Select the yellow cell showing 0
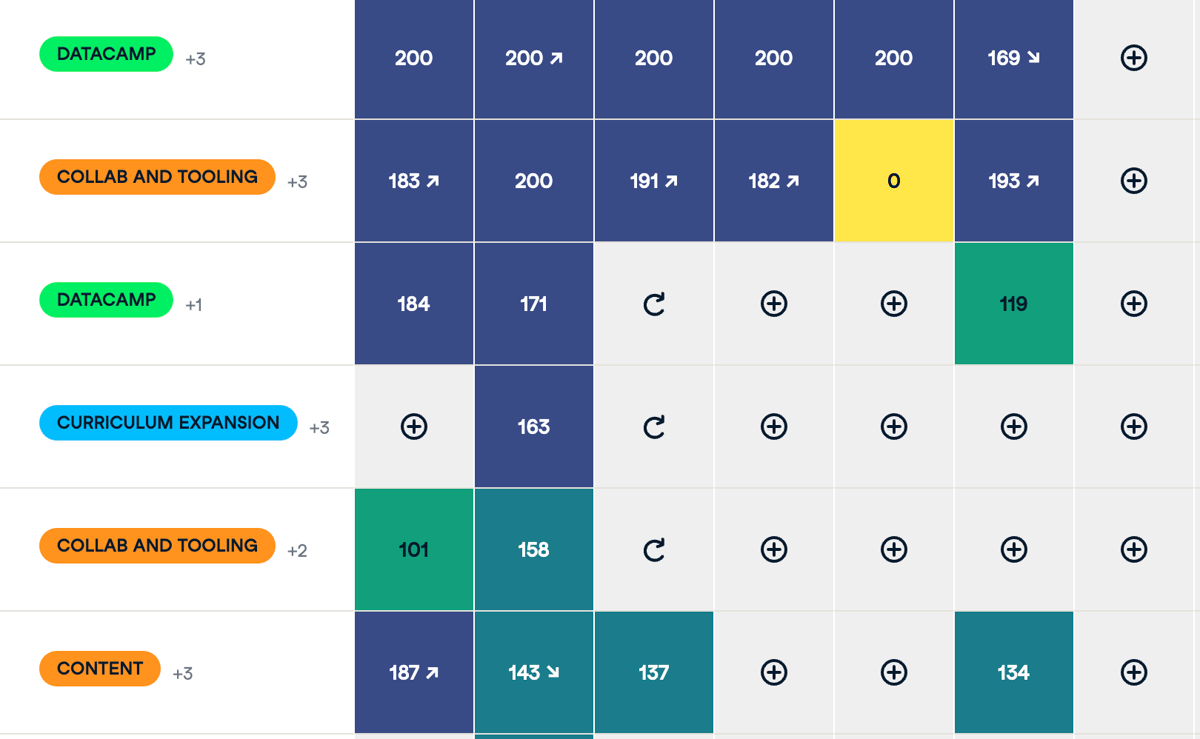Image resolution: width=1200 pixels, height=739 pixels. click(x=893, y=181)
